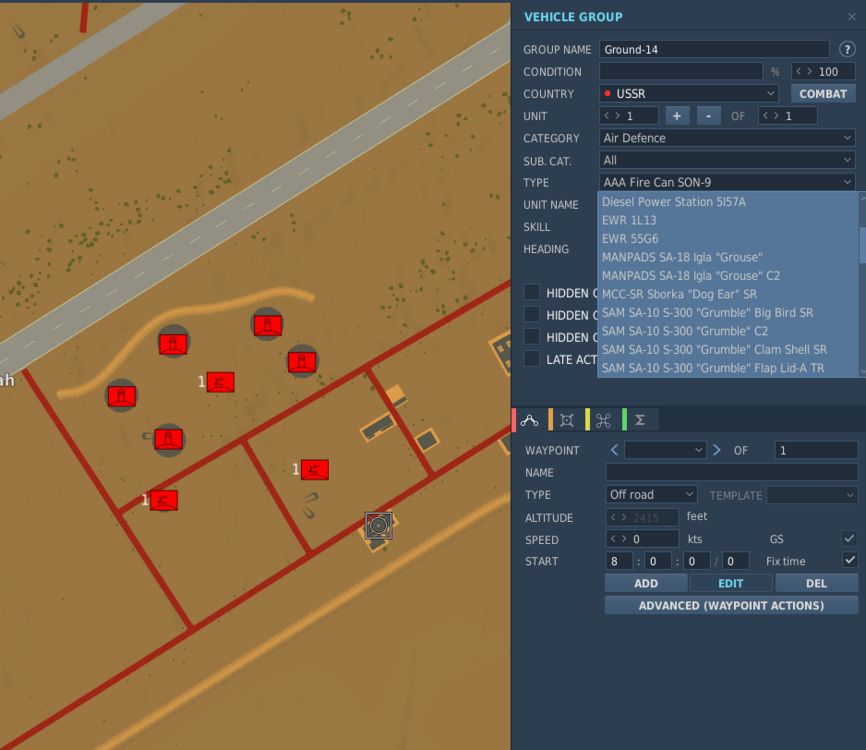Viewport: 866px width, 750px height.
Task: Toggle the GS speed checkbox
Action: [849, 538]
